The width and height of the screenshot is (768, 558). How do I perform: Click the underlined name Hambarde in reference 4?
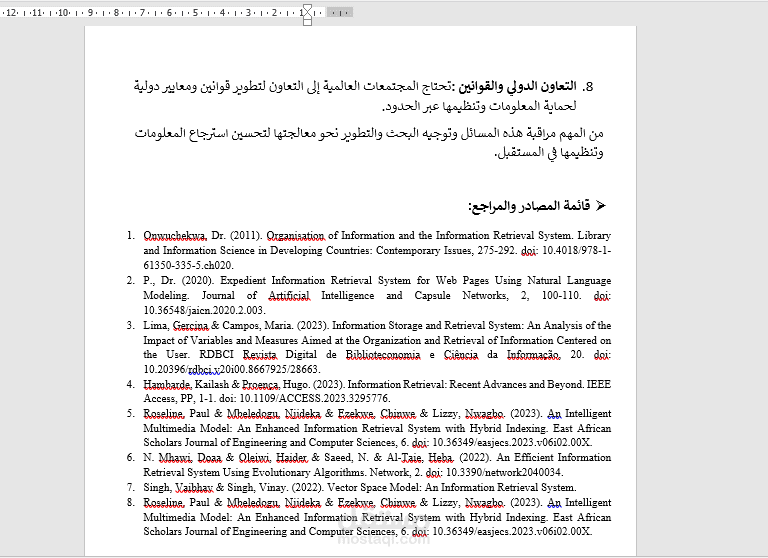[168, 385]
